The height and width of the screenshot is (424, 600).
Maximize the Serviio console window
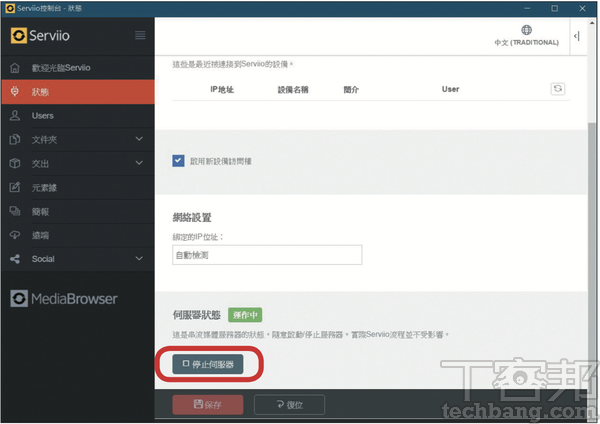click(554, 8)
